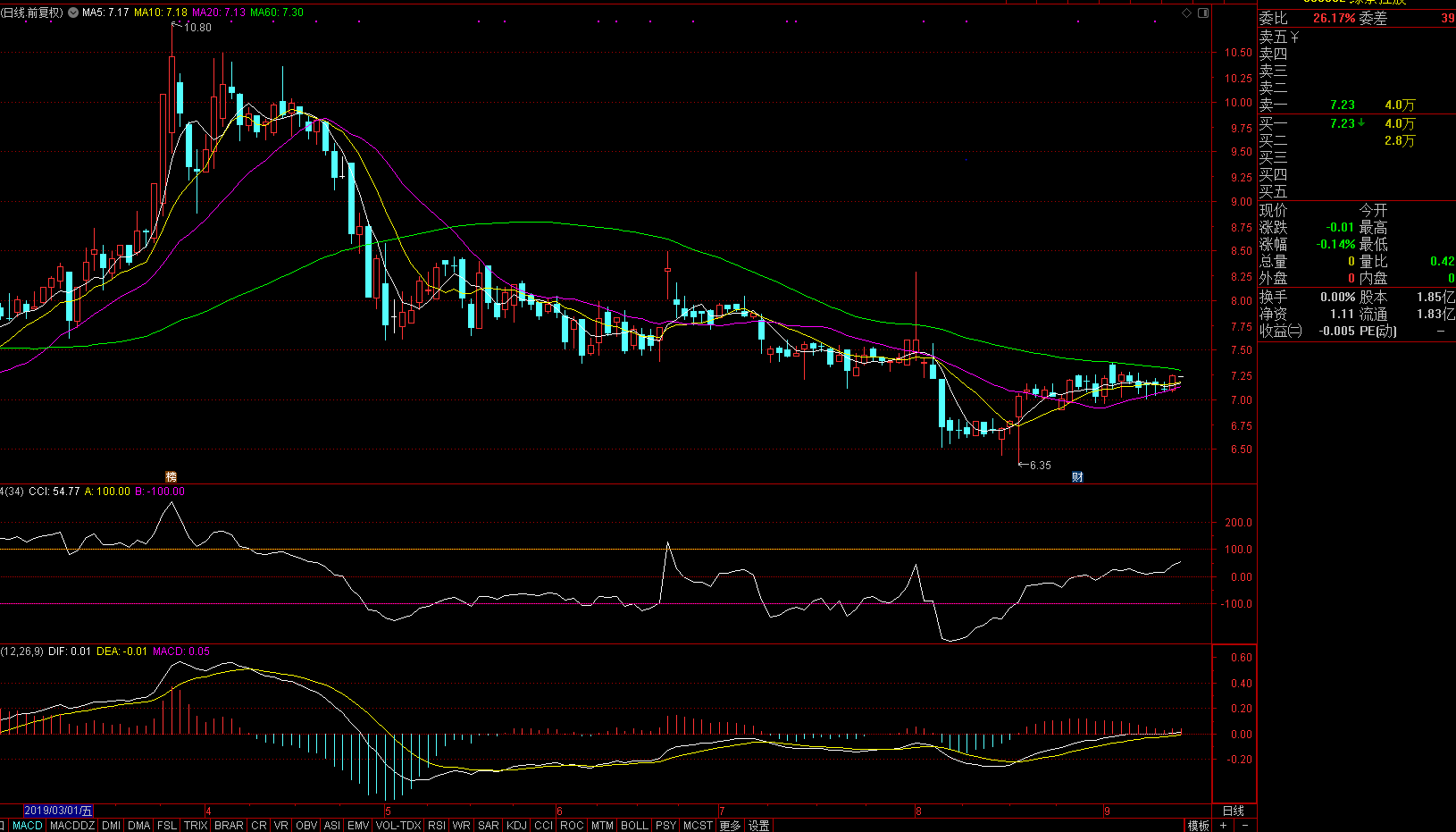Select the DMI indicator tab

pos(111,826)
